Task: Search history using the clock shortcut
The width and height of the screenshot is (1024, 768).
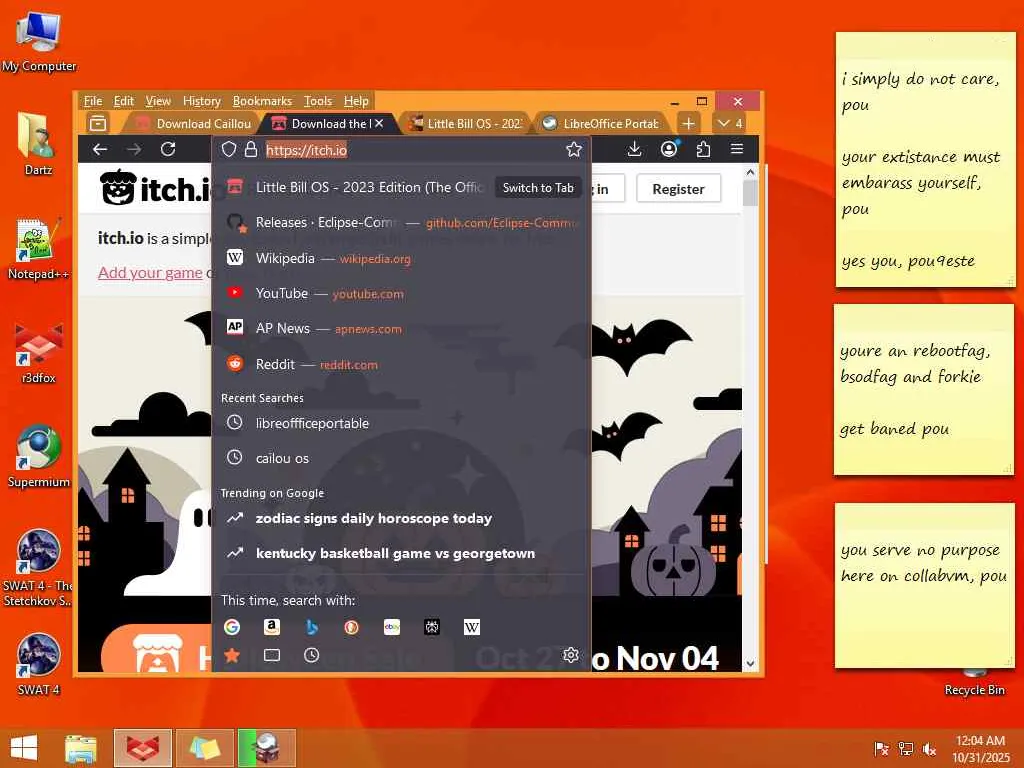Action: 312,655
